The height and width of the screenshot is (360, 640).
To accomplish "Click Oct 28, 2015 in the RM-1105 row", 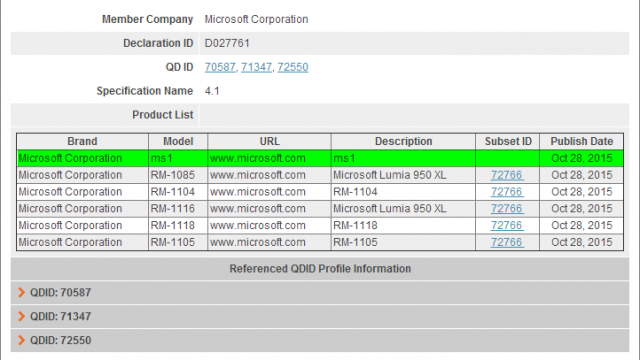I will coord(582,242).
